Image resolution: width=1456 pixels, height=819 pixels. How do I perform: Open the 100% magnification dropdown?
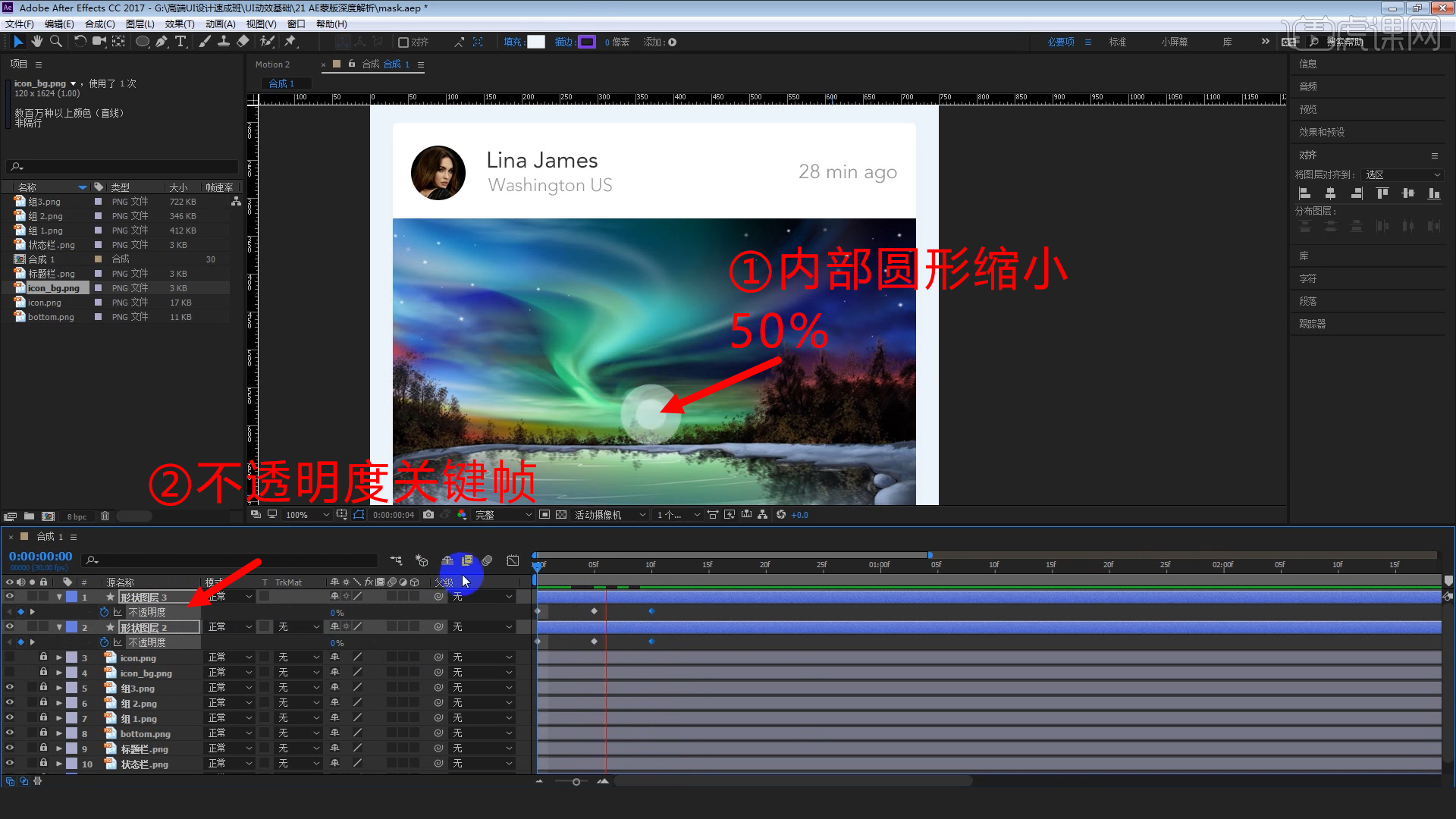coord(307,515)
